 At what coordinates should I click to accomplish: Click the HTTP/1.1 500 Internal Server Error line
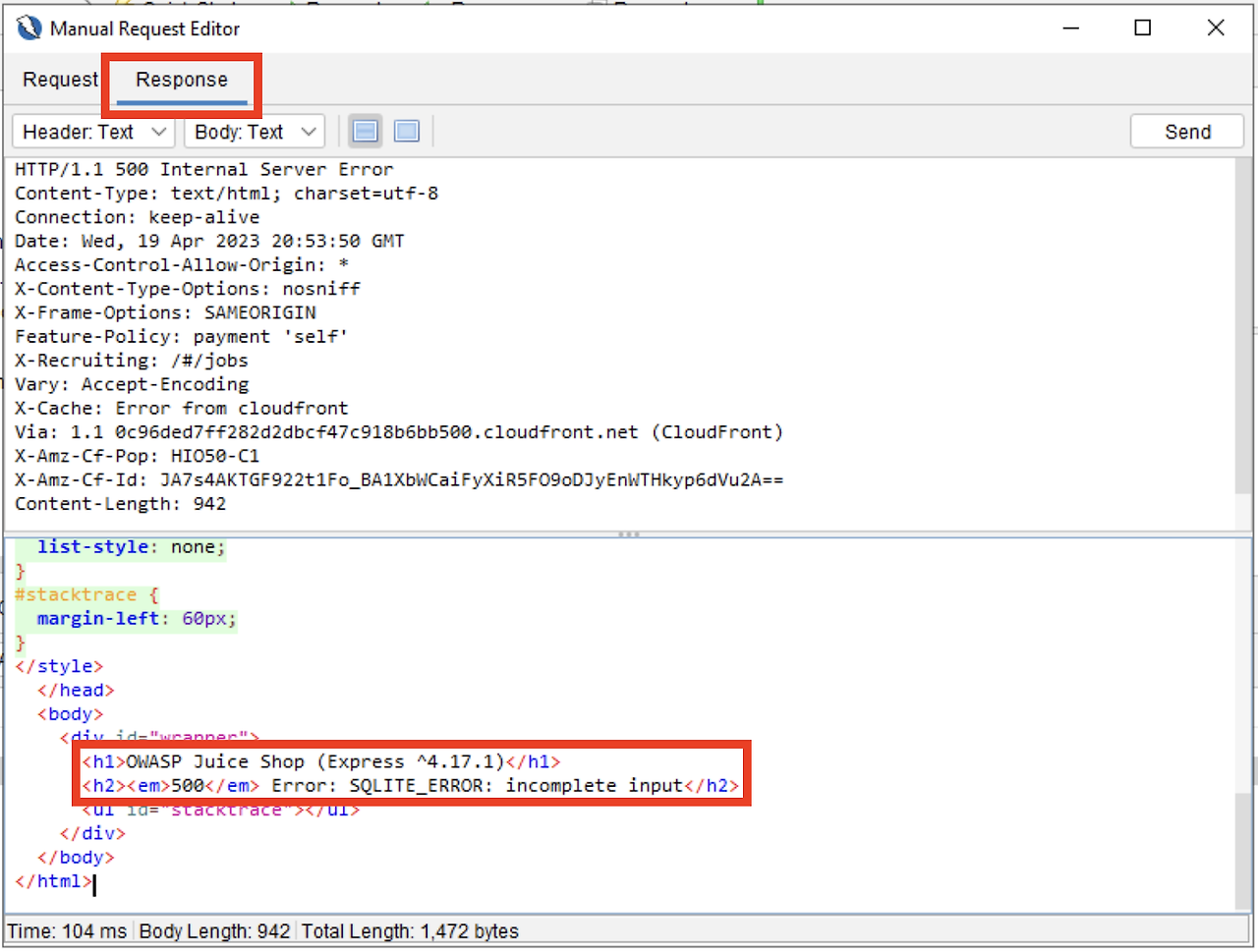pyautogui.click(x=203, y=170)
